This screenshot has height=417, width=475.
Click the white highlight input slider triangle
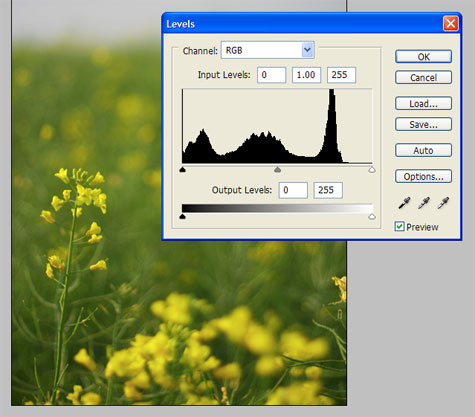pos(372,170)
